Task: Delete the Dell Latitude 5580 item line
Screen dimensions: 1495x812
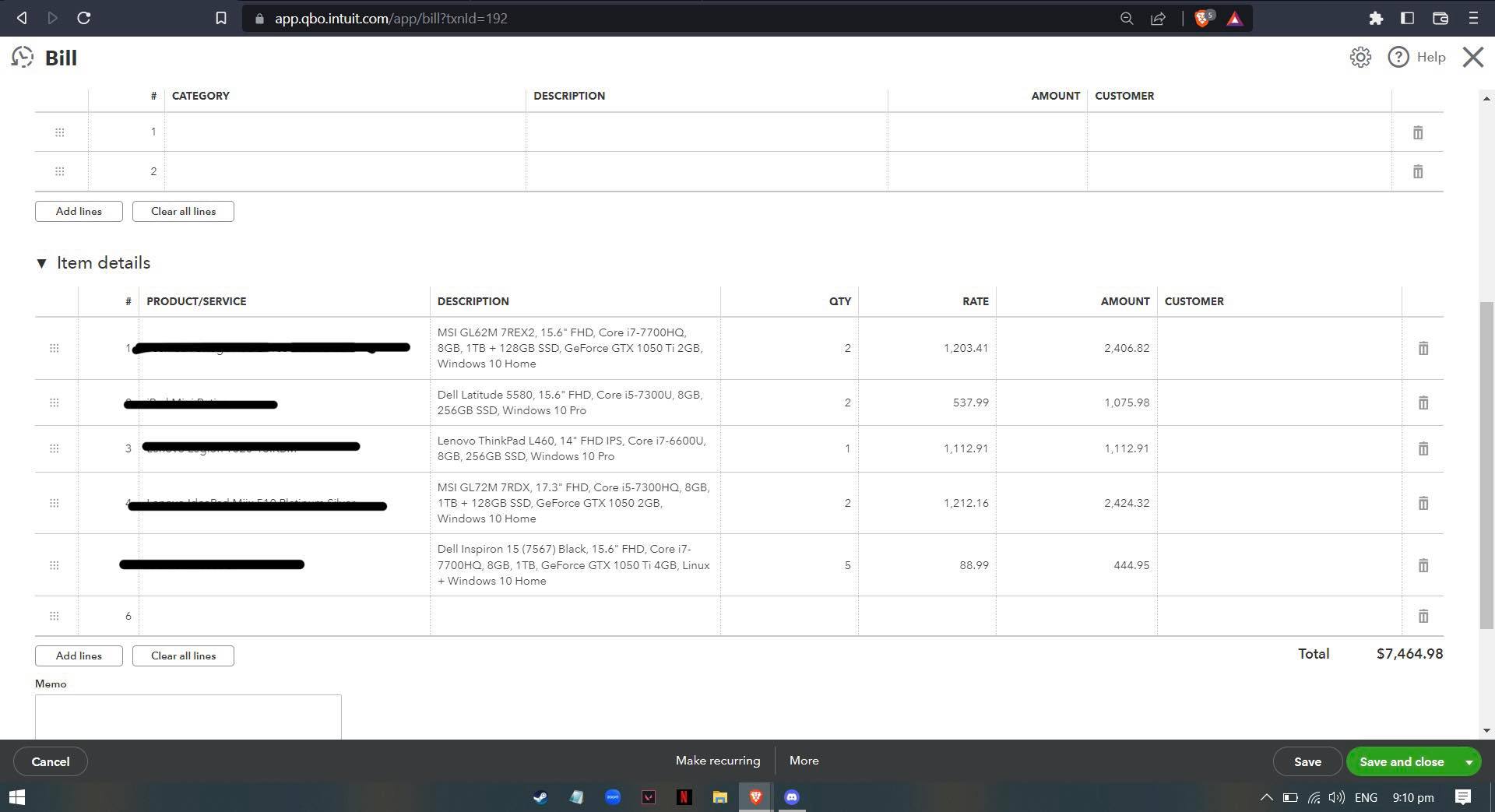Action: pyautogui.click(x=1423, y=402)
